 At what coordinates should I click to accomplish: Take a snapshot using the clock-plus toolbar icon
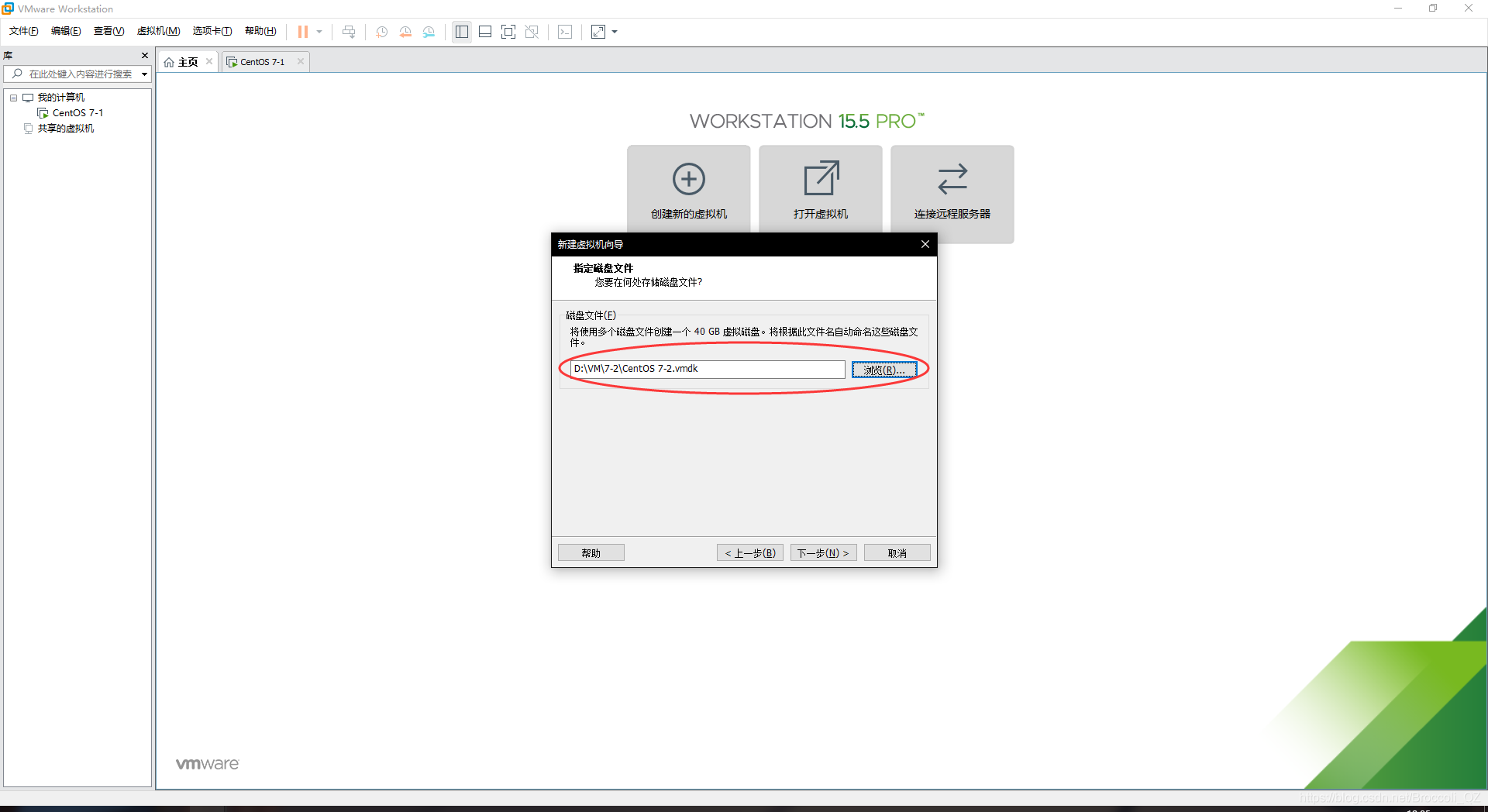(382, 32)
